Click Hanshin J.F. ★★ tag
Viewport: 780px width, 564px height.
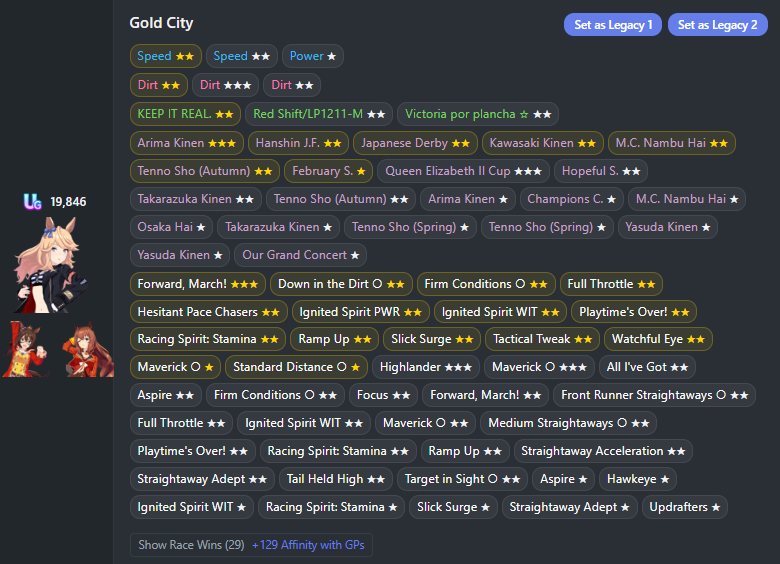298,143
